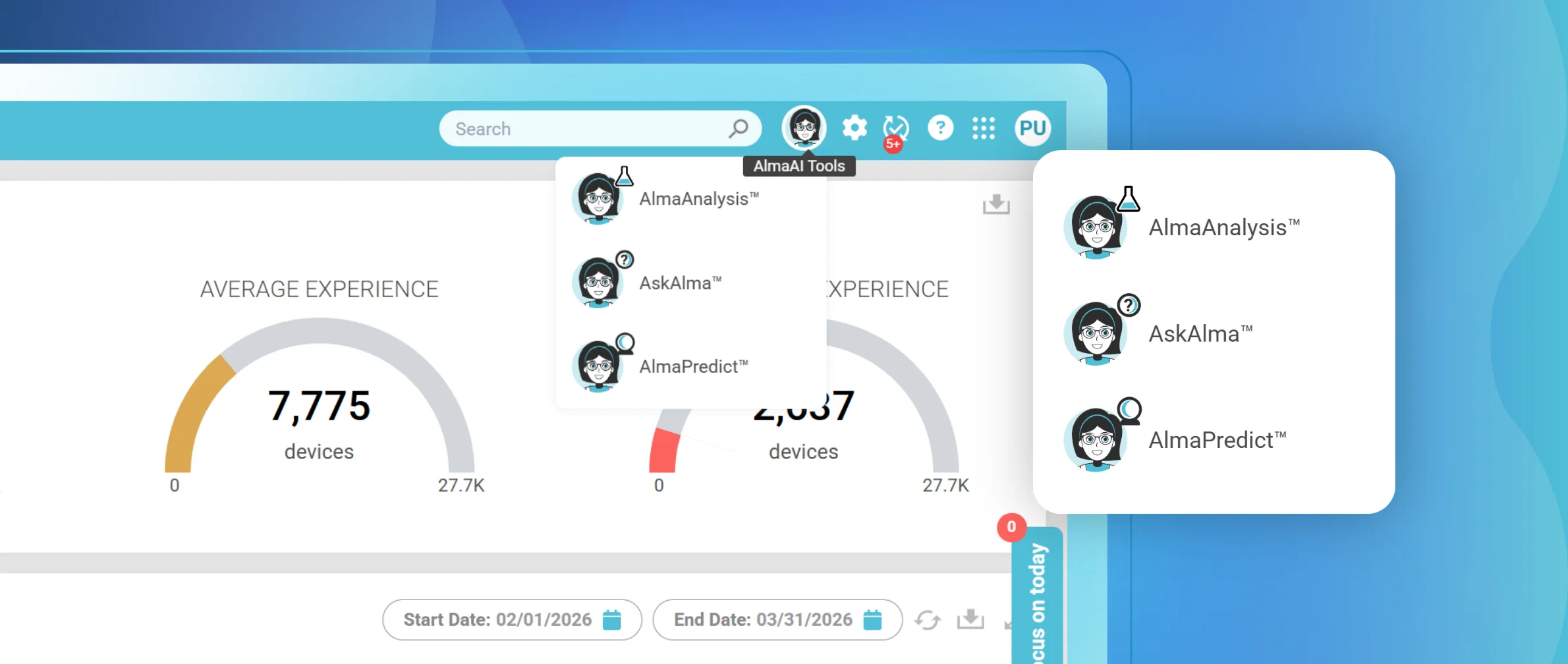Image resolution: width=1568 pixels, height=664 pixels.
Task: Click the magnifier icon in the search box
Action: 739,128
